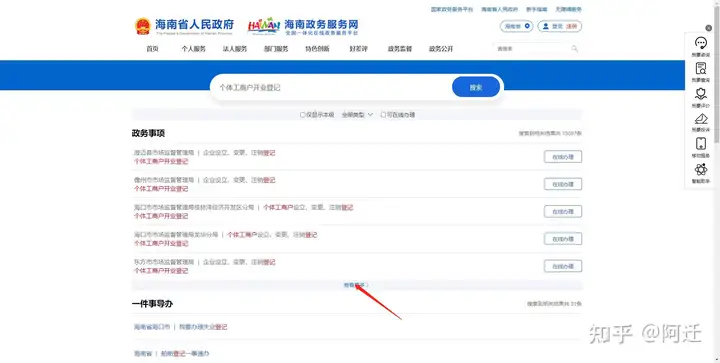Click the blue 搜索 button

point(476,87)
